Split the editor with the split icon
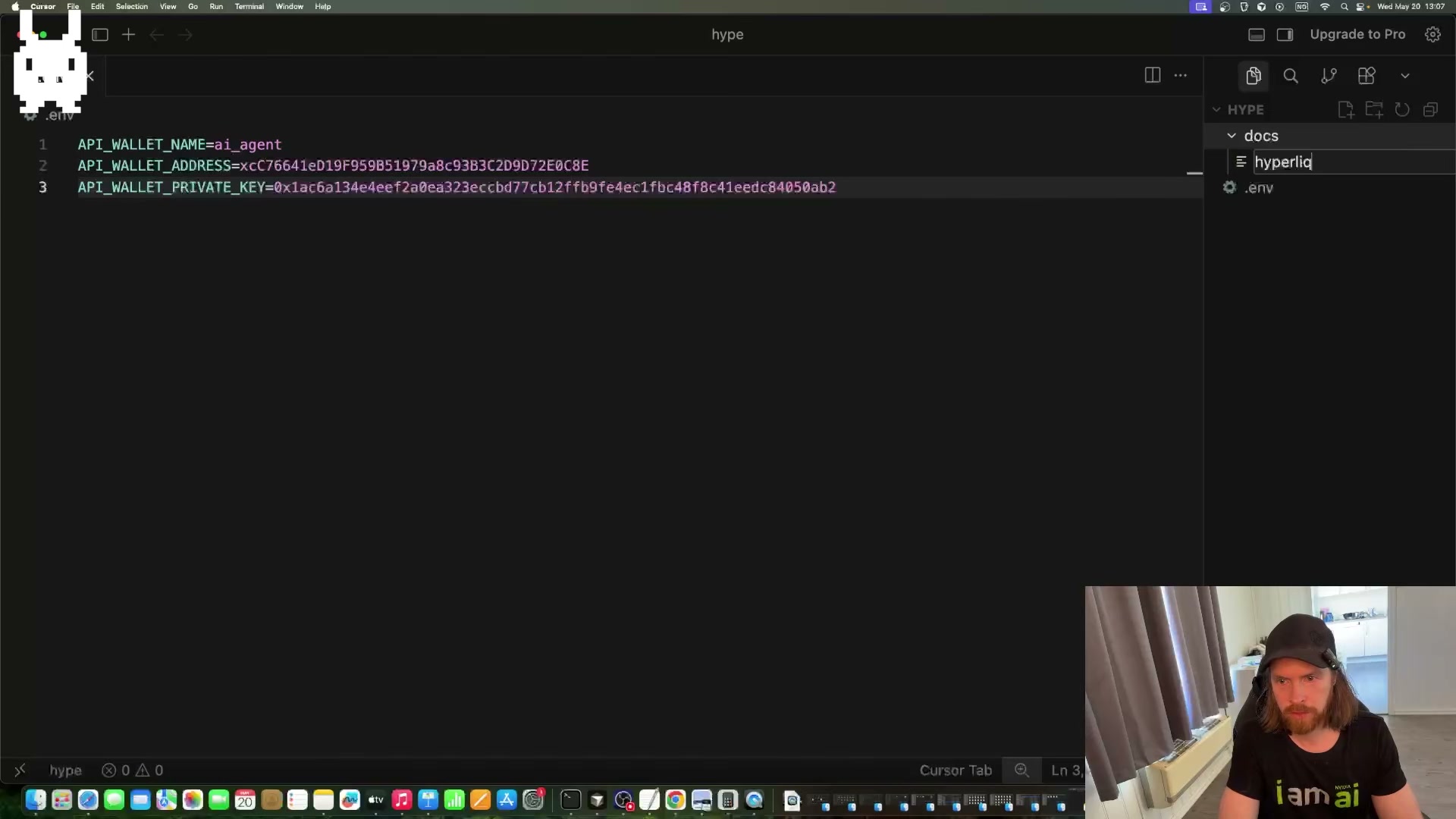 (1153, 75)
